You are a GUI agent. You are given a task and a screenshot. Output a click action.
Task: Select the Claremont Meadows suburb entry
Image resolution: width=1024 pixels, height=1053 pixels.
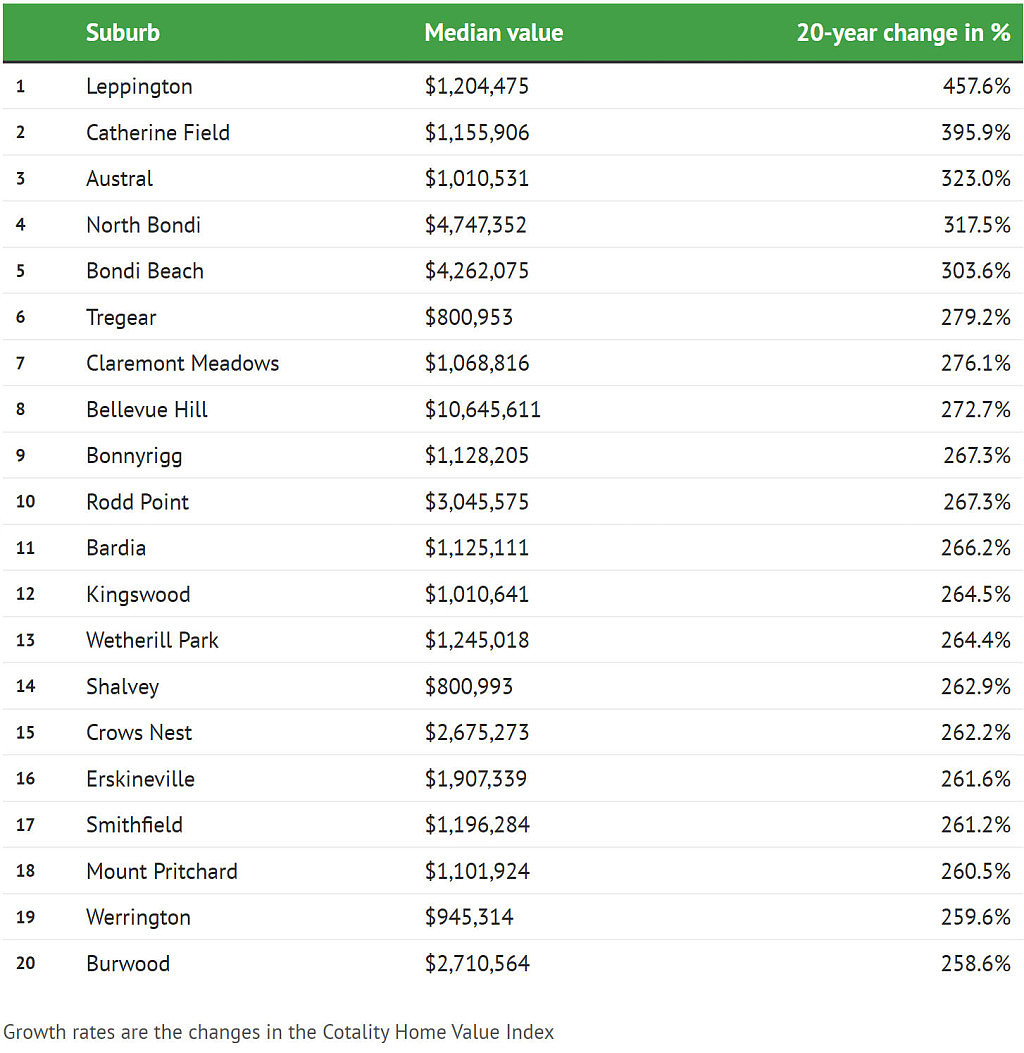point(183,363)
